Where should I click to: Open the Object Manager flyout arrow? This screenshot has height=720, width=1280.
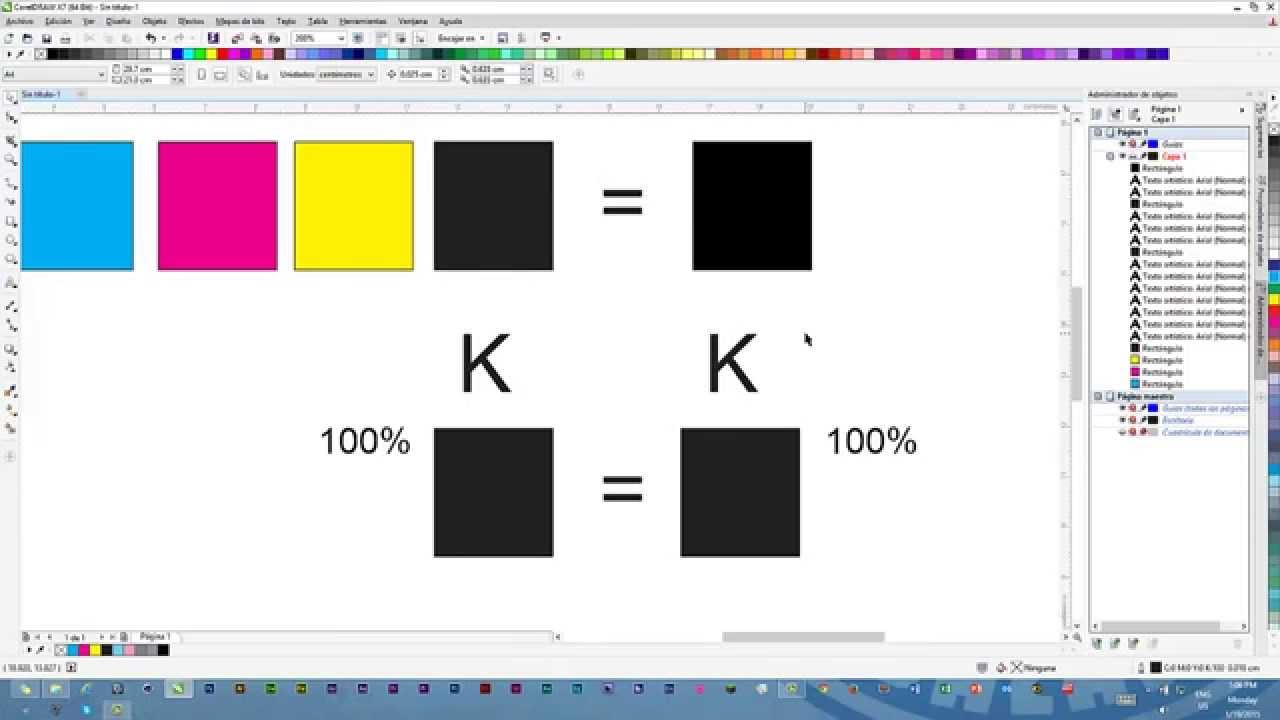1243,110
